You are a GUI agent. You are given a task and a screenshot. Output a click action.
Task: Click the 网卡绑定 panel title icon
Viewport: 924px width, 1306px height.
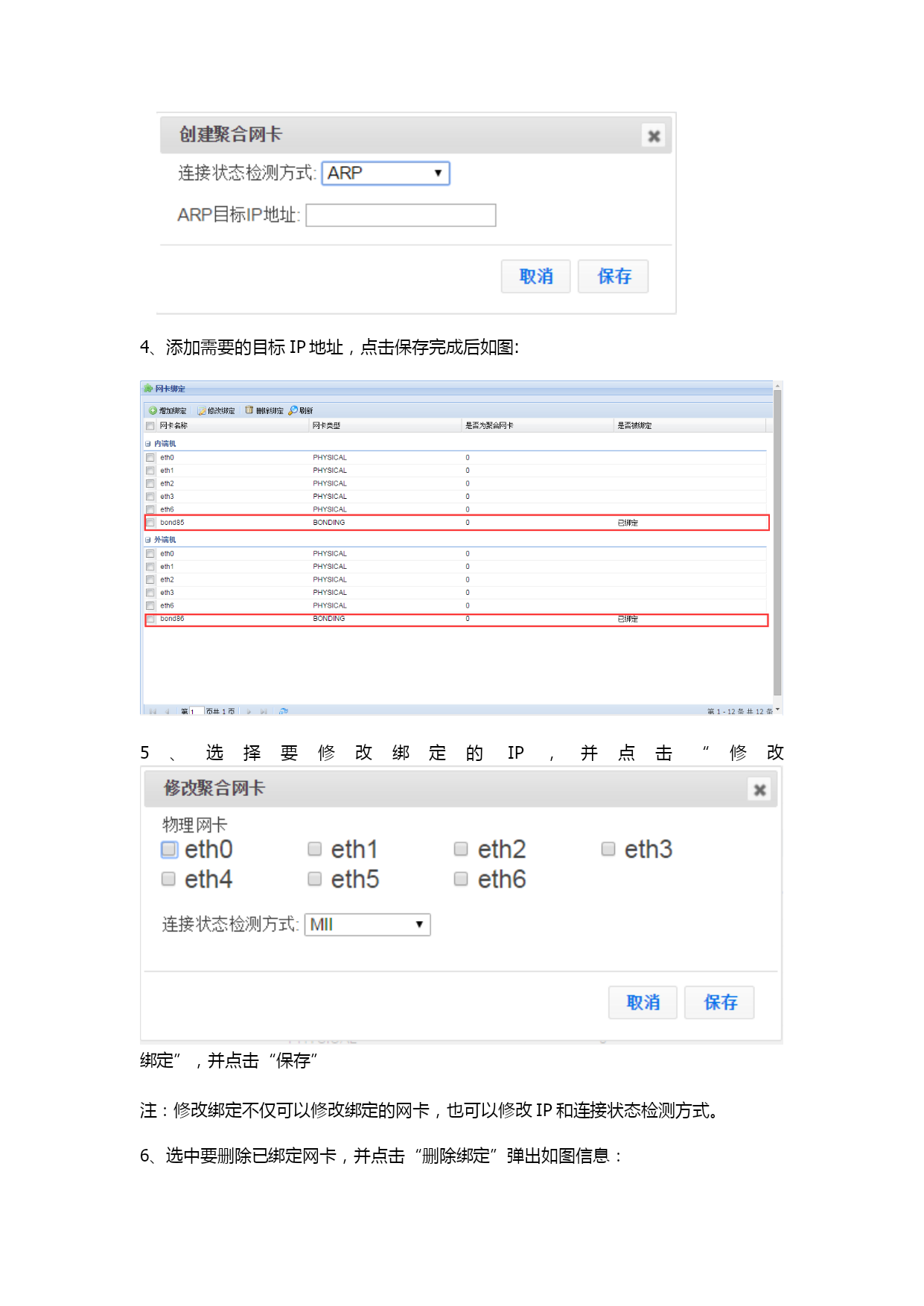pos(149,389)
